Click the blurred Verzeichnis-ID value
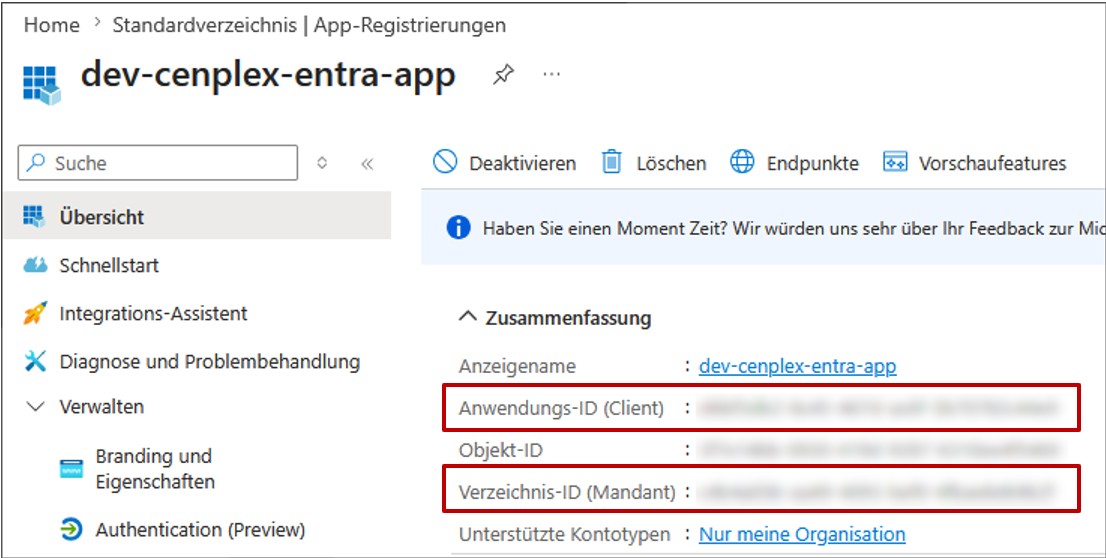1106x558 pixels. (x=876, y=491)
